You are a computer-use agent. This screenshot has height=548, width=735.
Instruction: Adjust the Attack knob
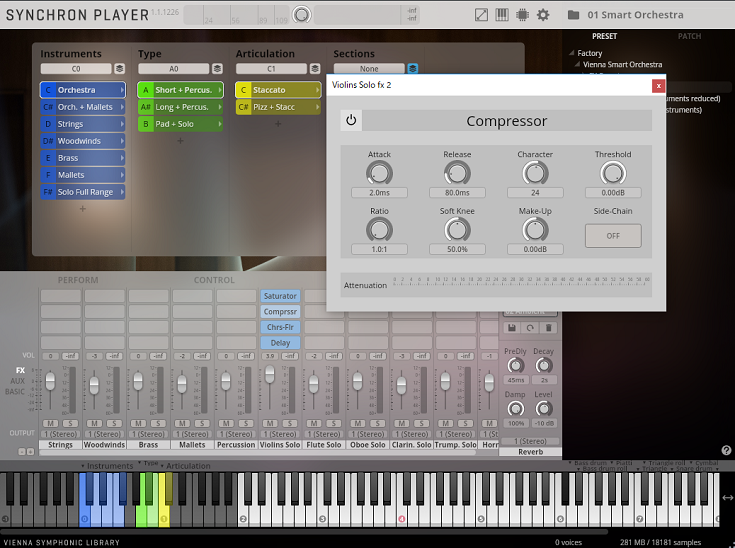tap(379, 173)
